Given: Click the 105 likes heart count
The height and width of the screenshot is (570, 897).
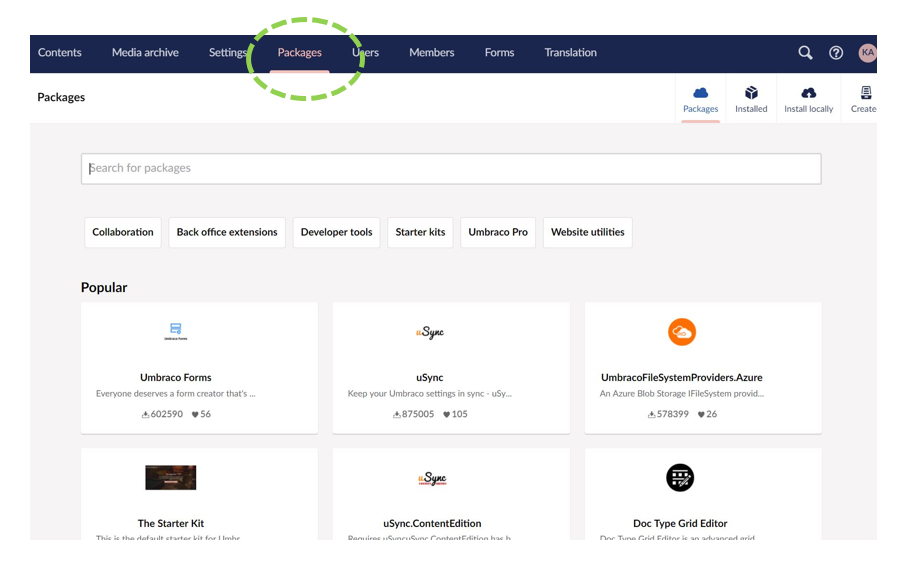Looking at the screenshot, I should 455,414.
